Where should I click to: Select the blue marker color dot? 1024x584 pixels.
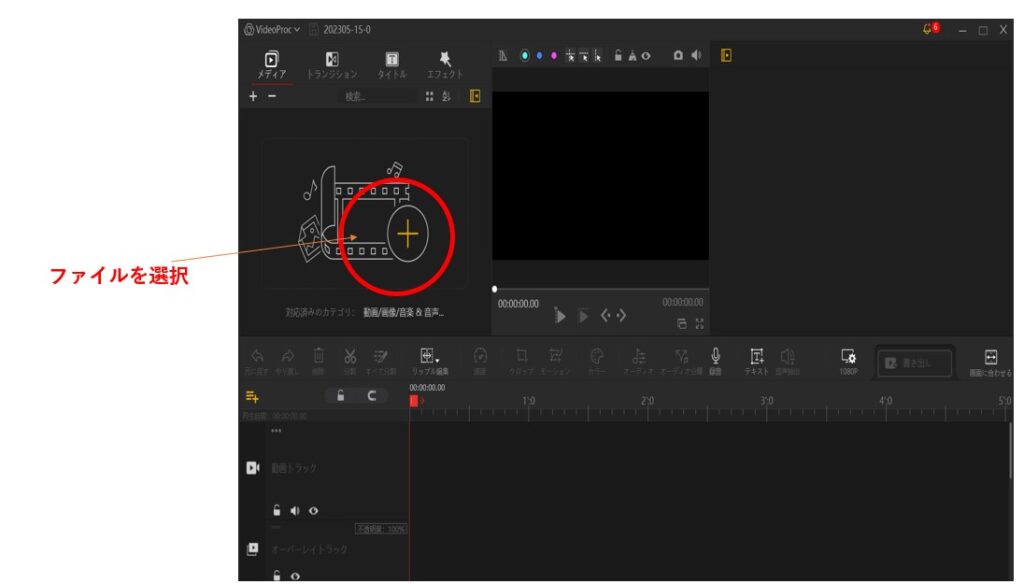pyautogui.click(x=539, y=56)
